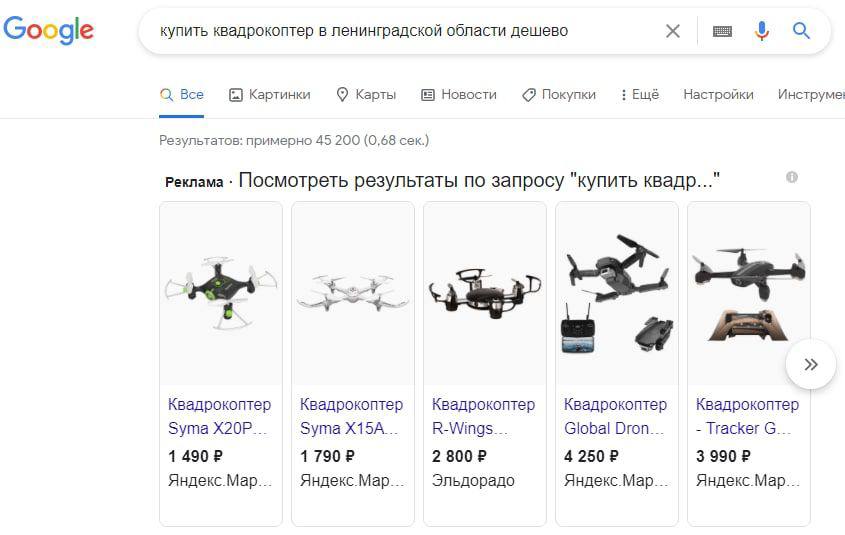
Task: Click the Global Drone product image
Action: [x=617, y=294]
